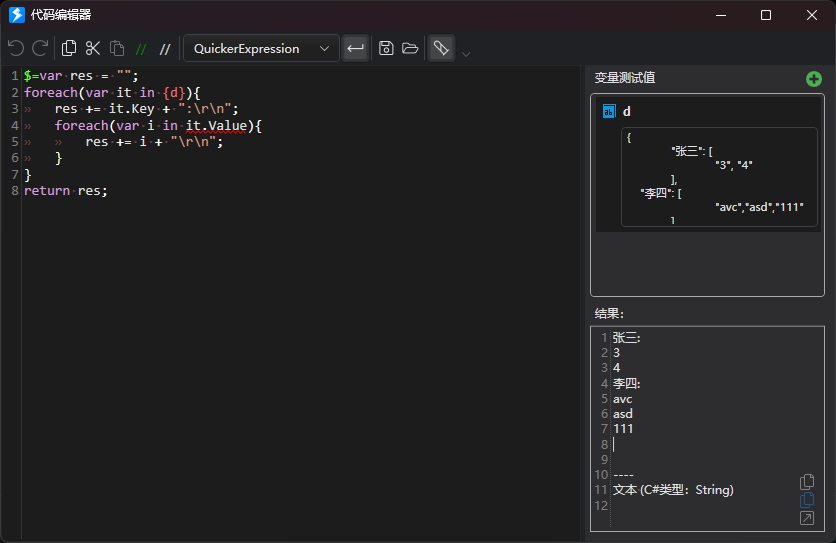Click result line 张三:
The image size is (836, 543).
[x=626, y=338]
